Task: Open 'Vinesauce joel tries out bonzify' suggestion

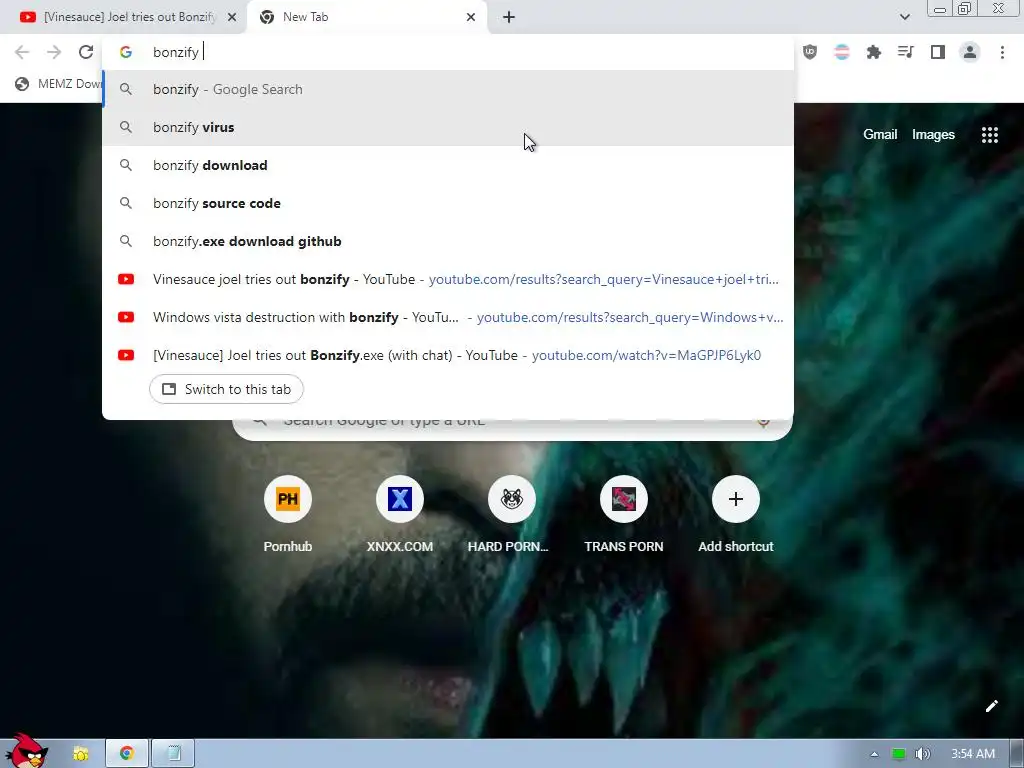Action: tap(448, 279)
